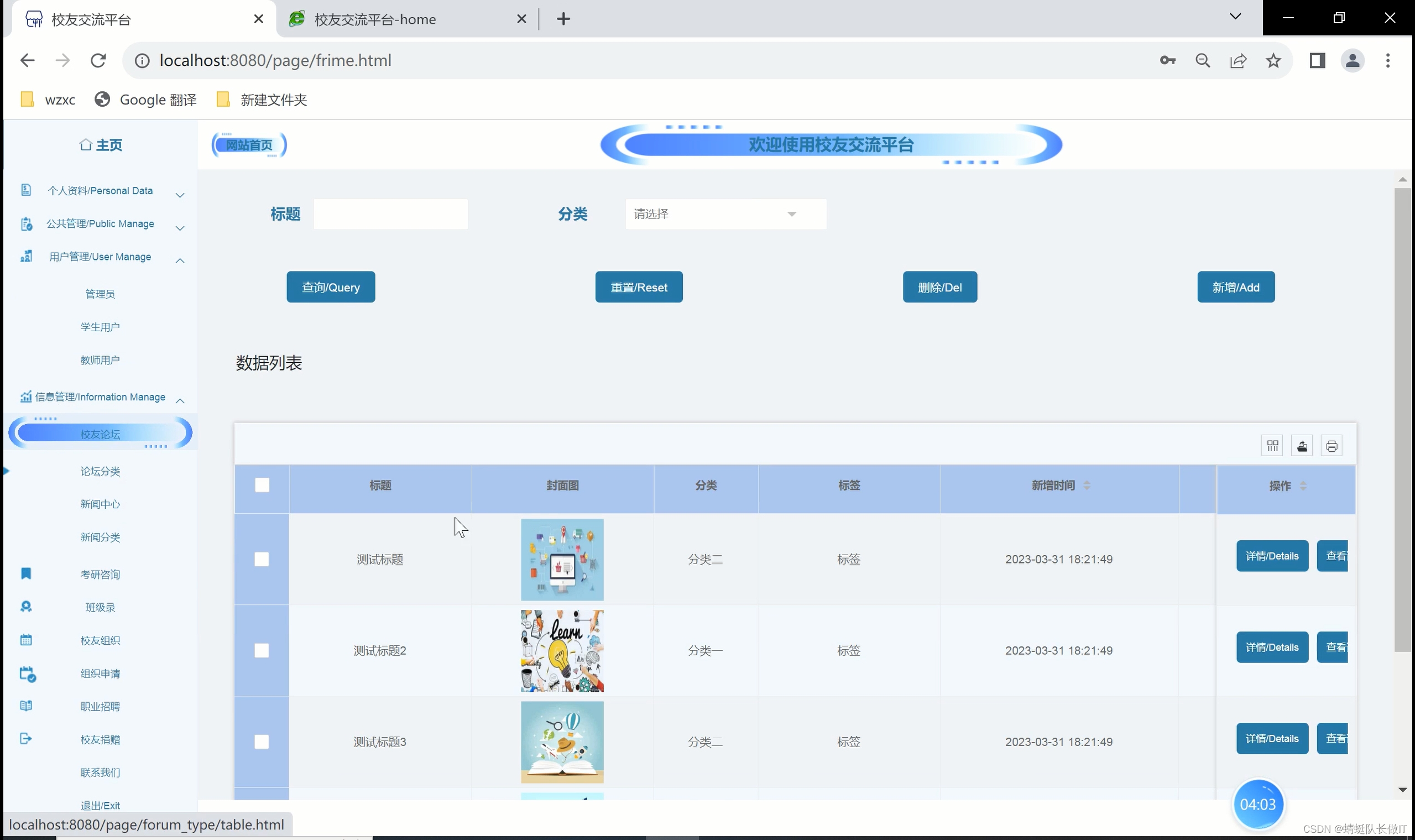
Task: Click the 查询/Query button
Action: (x=331, y=287)
